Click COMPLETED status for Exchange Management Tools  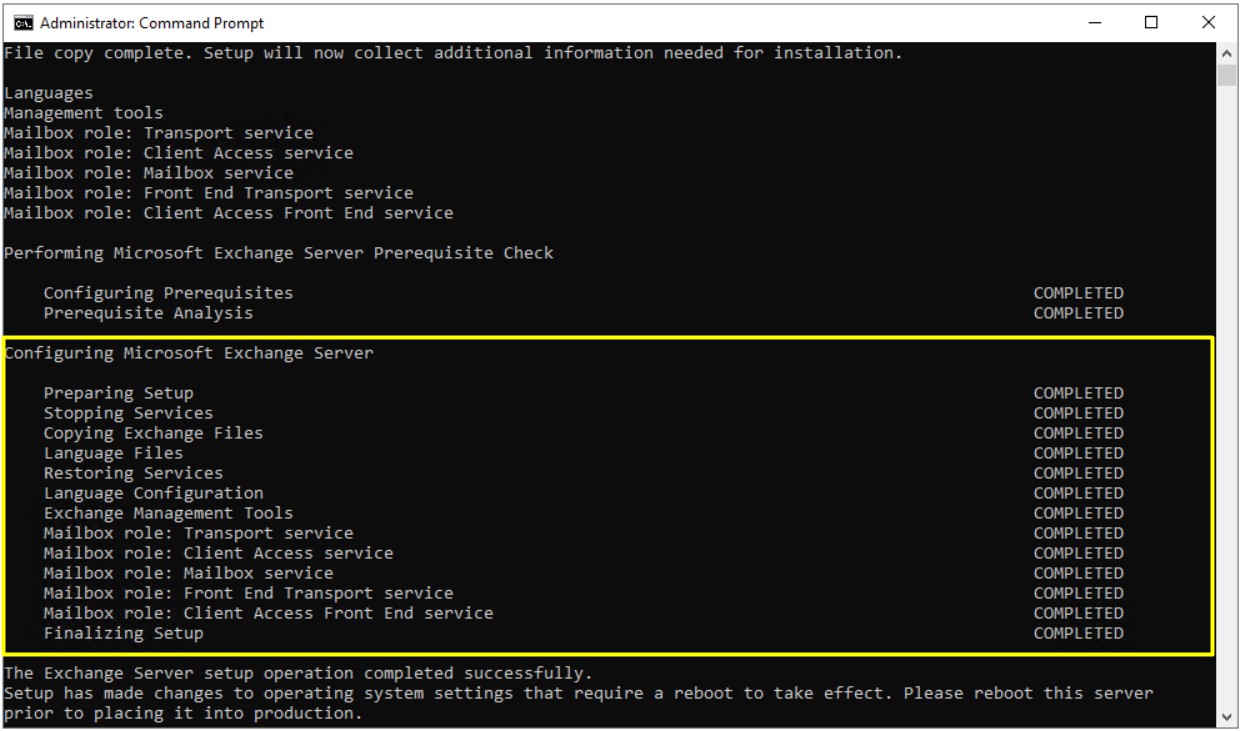click(1079, 513)
